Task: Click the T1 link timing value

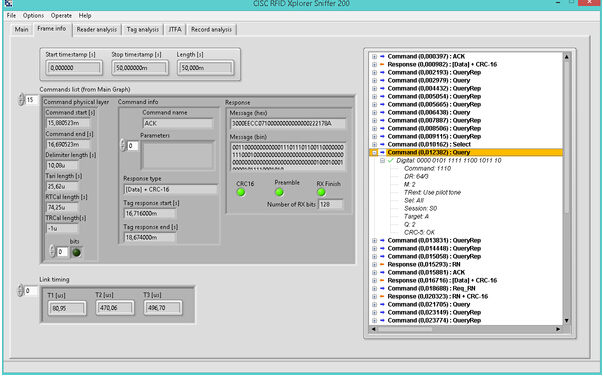Action: [67, 308]
